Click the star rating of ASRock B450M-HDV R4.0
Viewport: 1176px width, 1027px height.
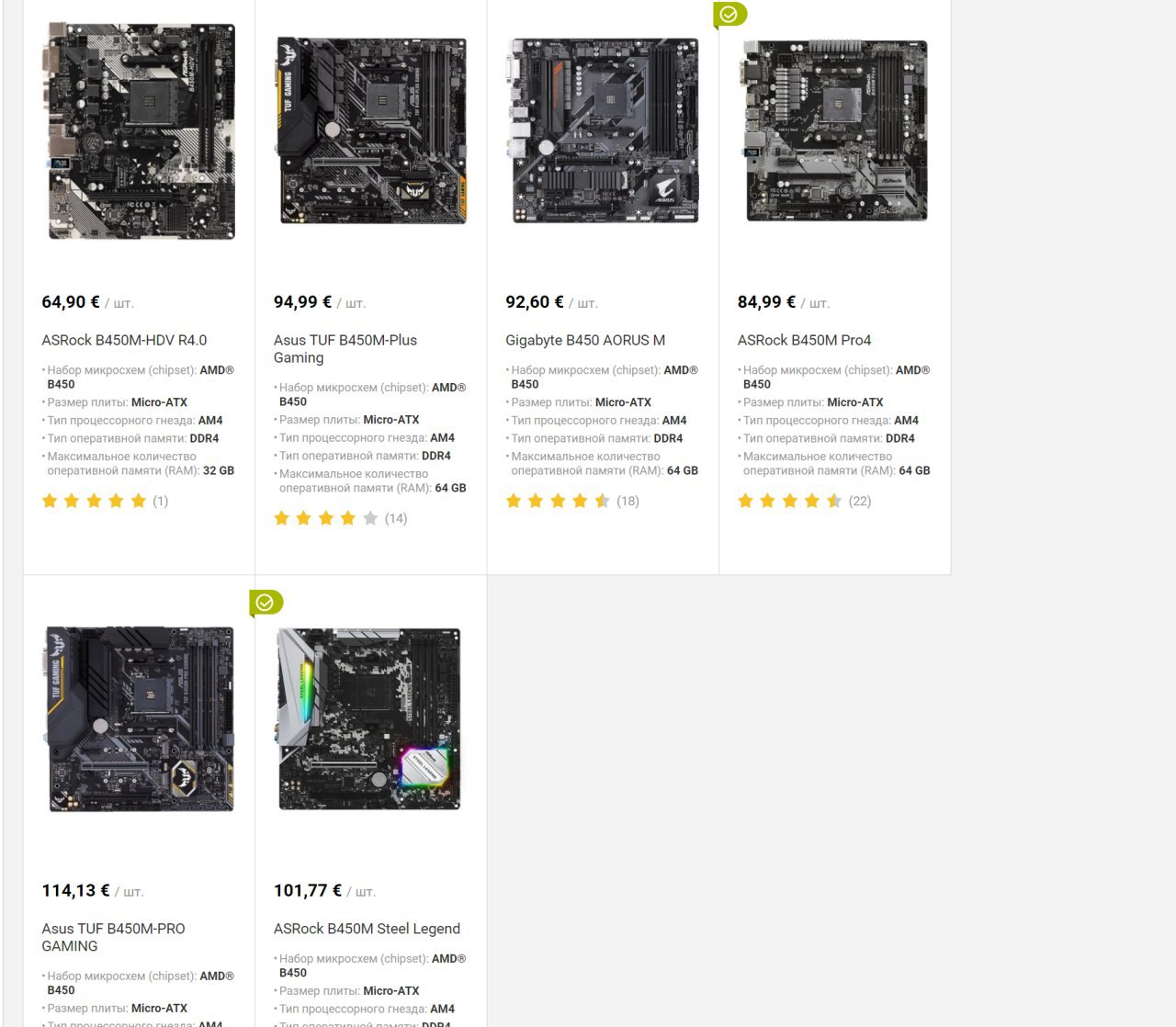[94, 501]
